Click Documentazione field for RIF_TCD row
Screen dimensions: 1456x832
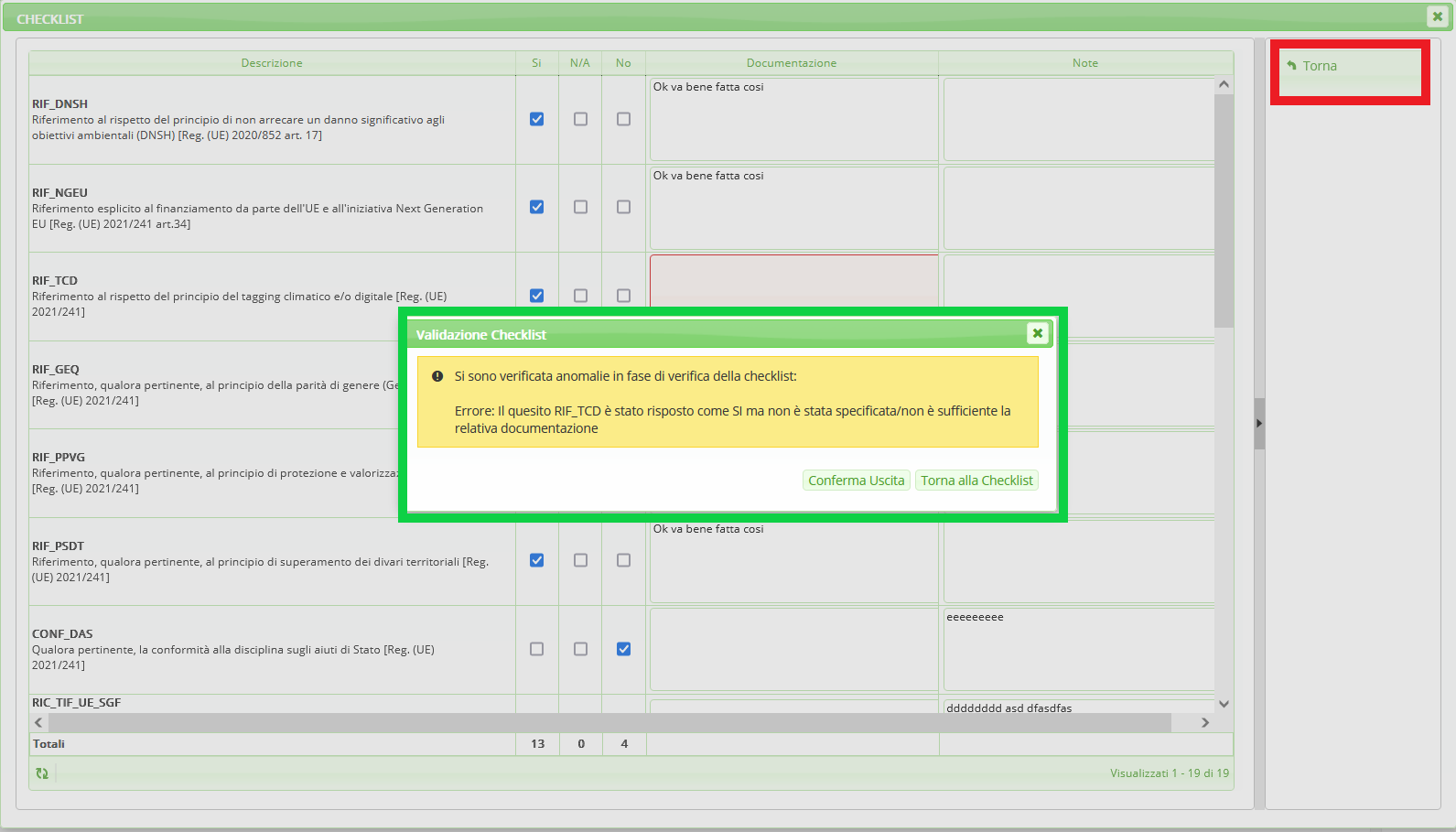[793, 280]
